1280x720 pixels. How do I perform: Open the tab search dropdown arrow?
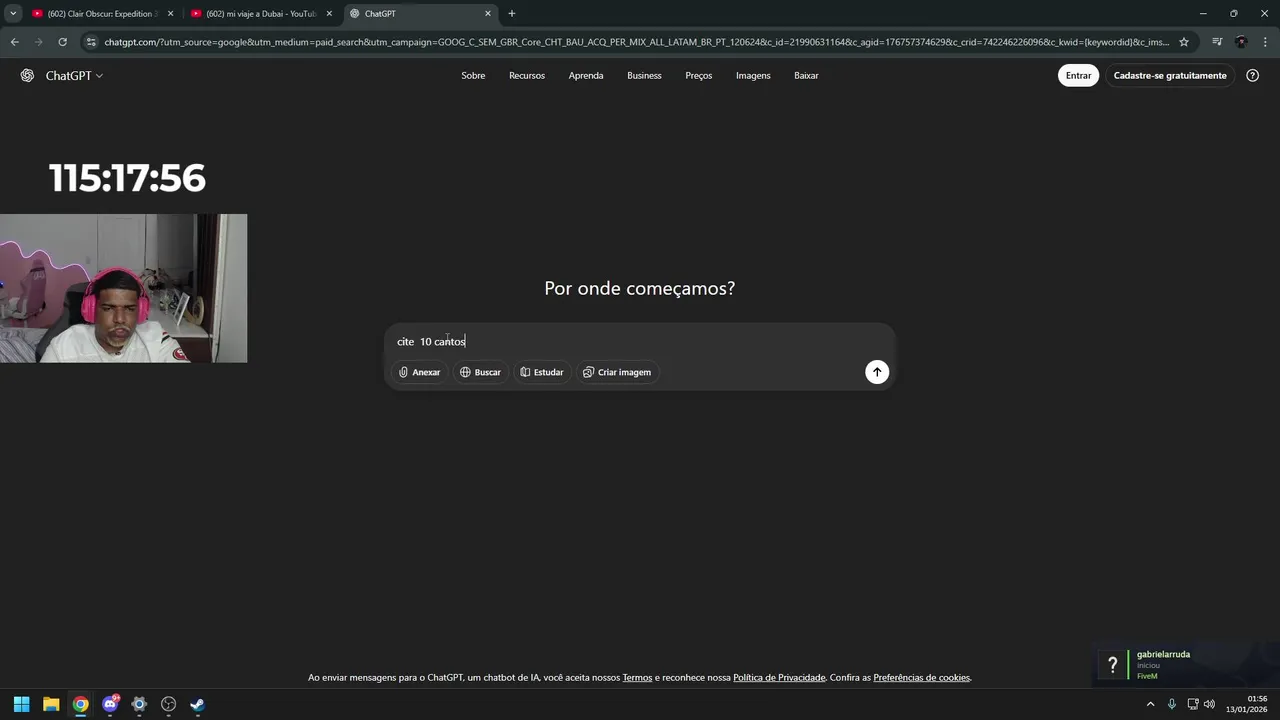(x=13, y=14)
